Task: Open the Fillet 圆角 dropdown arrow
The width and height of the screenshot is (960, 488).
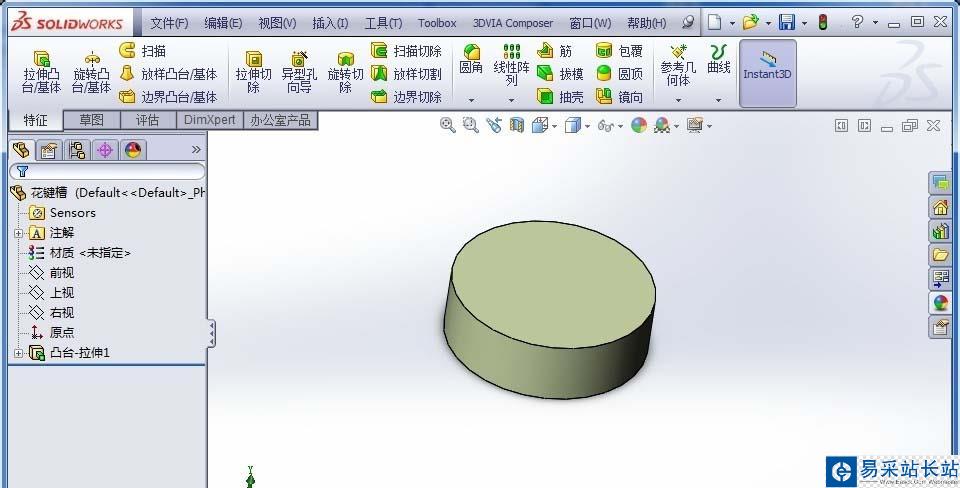Action: coord(471,100)
